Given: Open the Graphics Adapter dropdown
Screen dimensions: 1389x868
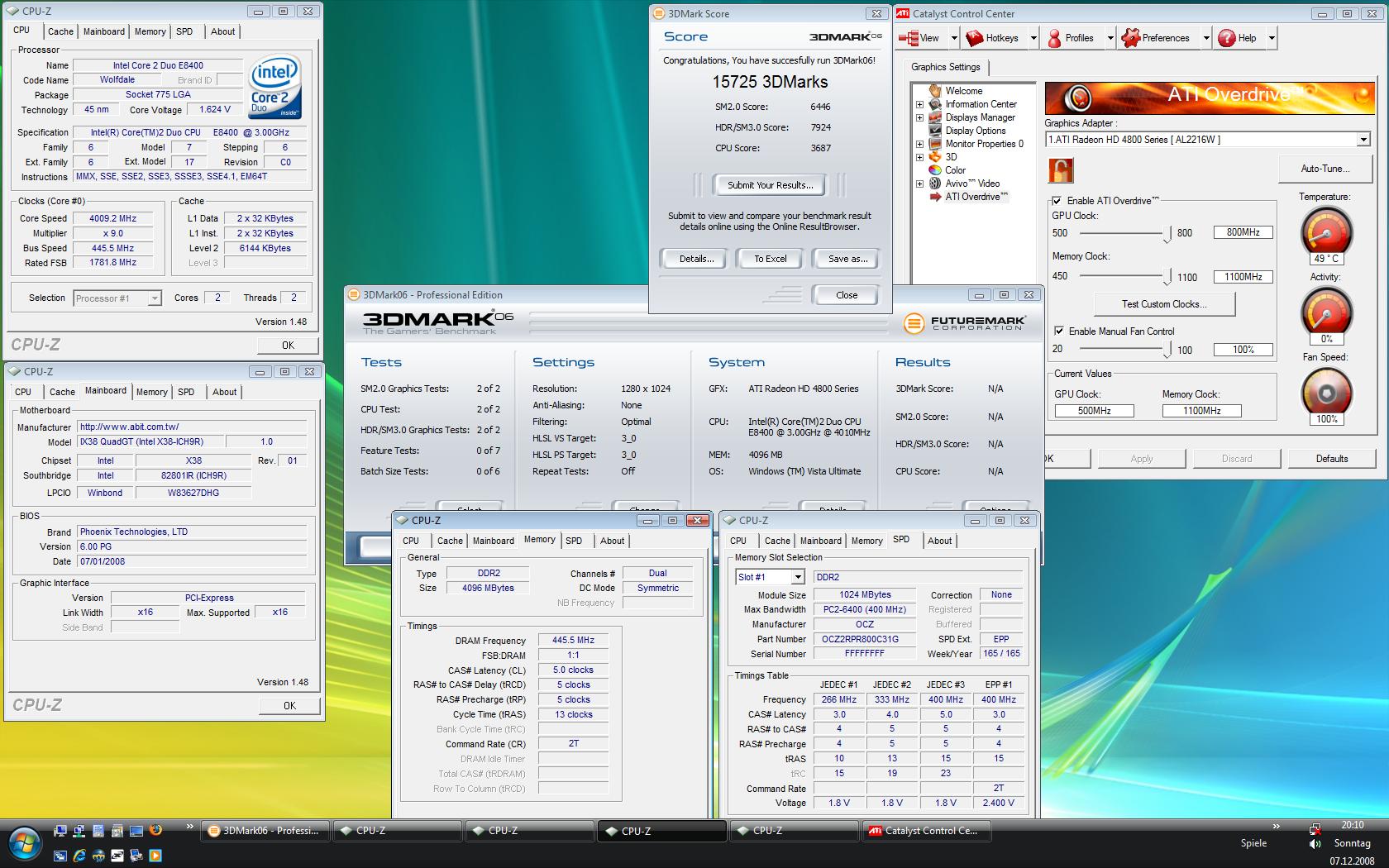Looking at the screenshot, I should (1363, 141).
